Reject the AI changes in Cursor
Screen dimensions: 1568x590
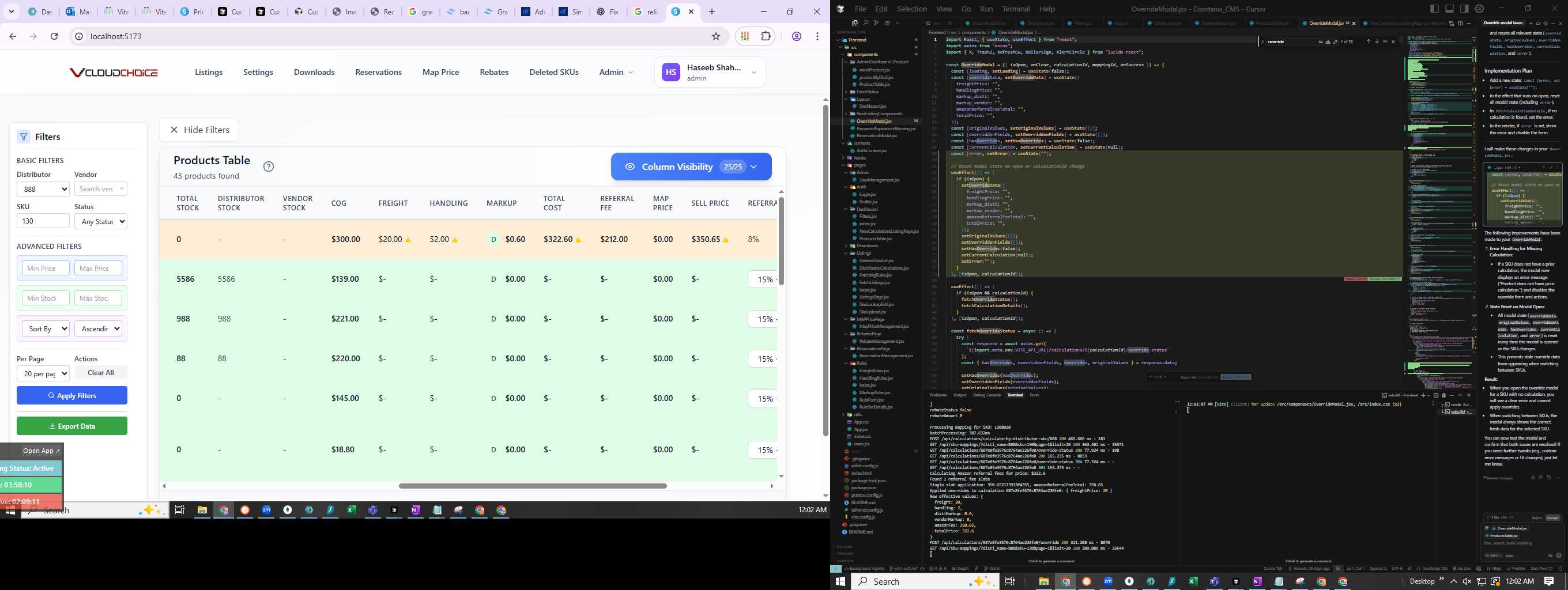(x=1537, y=518)
